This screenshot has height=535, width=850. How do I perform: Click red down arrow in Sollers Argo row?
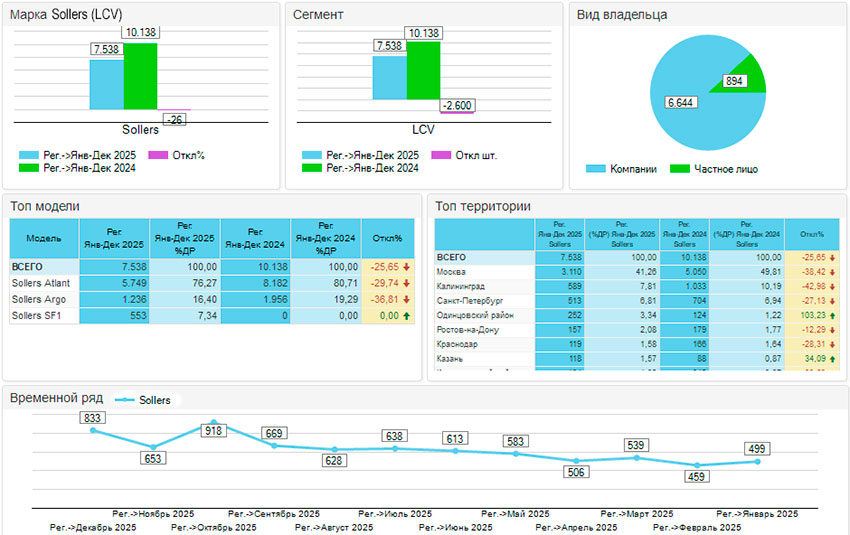tap(408, 299)
